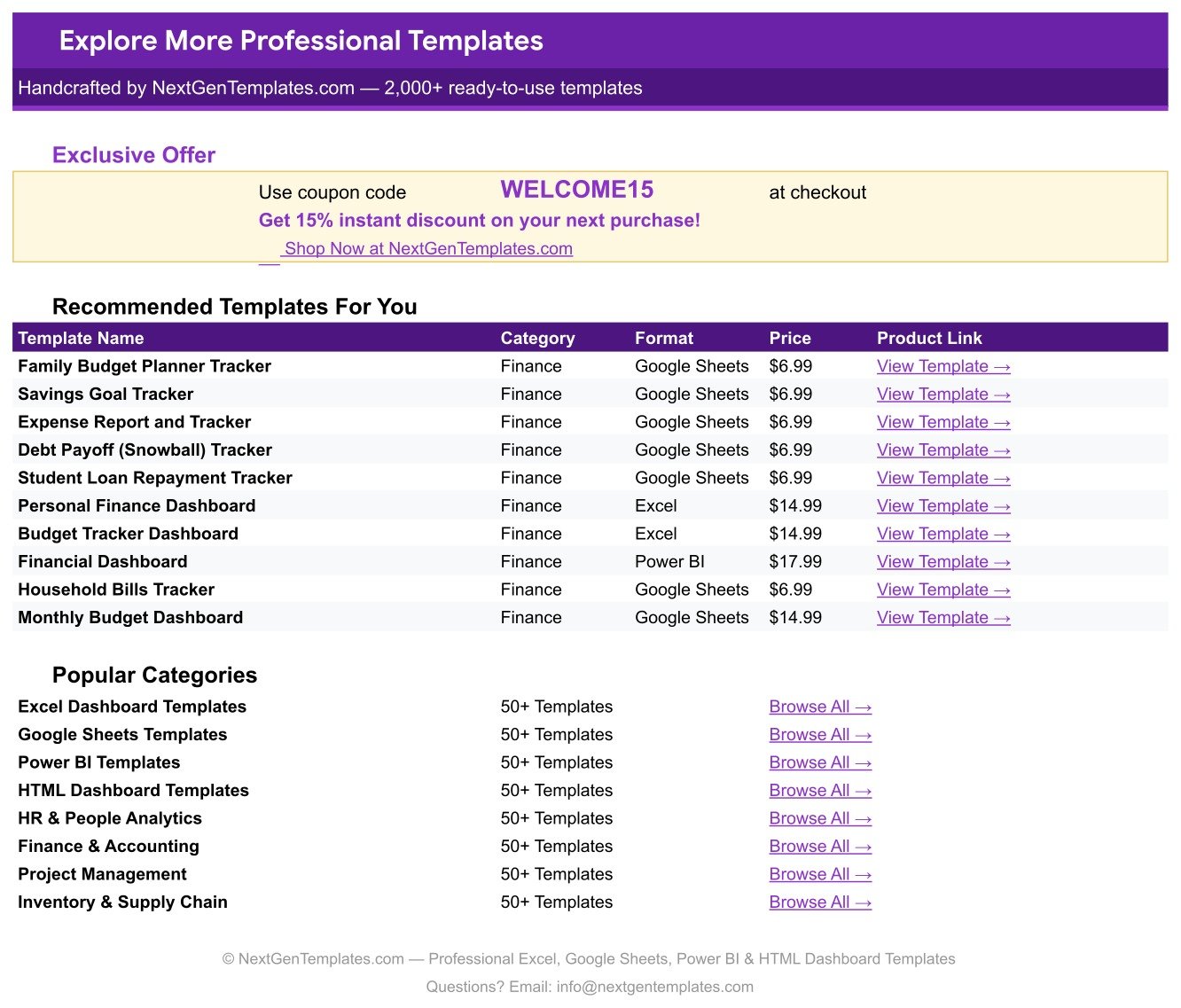Click the Product Link column header
Viewport: 1181px width, 1008px height.
click(929, 338)
